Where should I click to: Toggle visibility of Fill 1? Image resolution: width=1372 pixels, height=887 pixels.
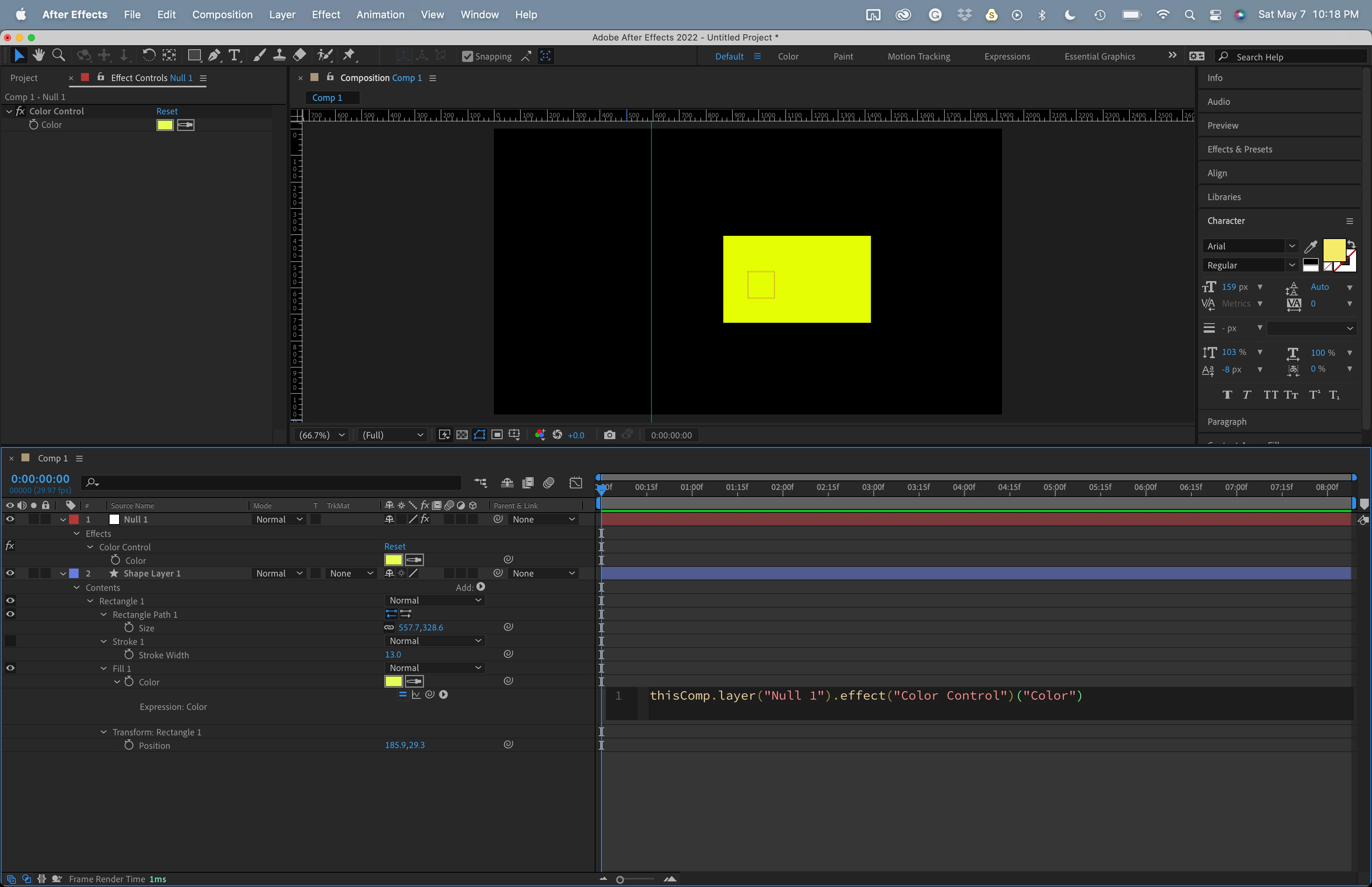(x=10, y=668)
